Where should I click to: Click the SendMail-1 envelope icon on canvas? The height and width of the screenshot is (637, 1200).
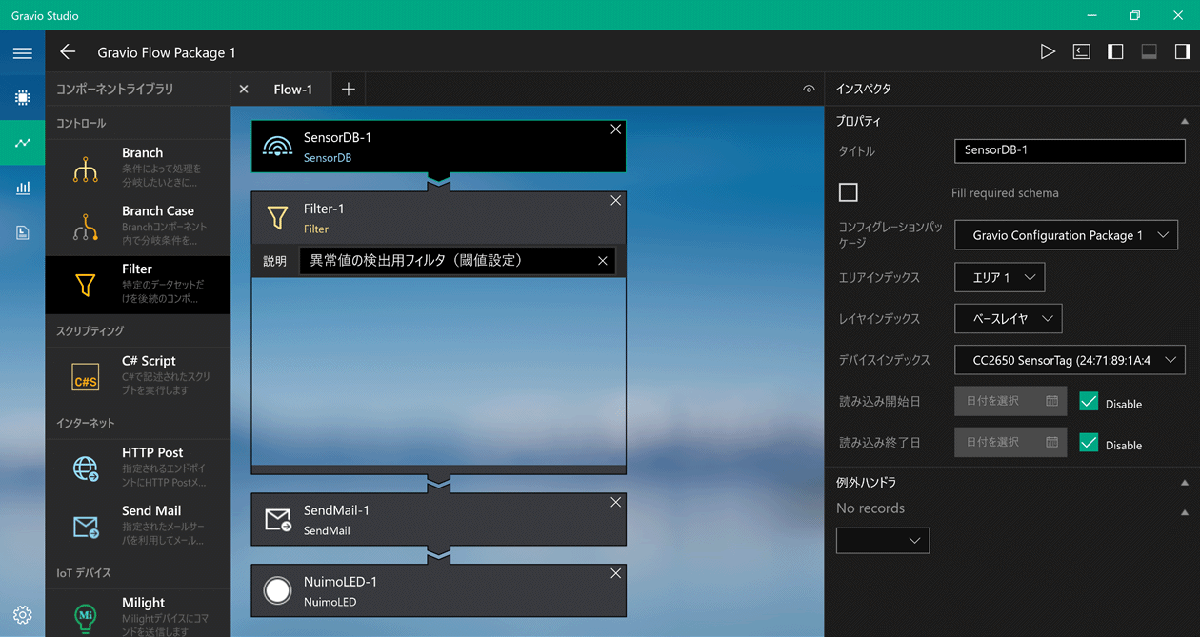click(x=277, y=519)
